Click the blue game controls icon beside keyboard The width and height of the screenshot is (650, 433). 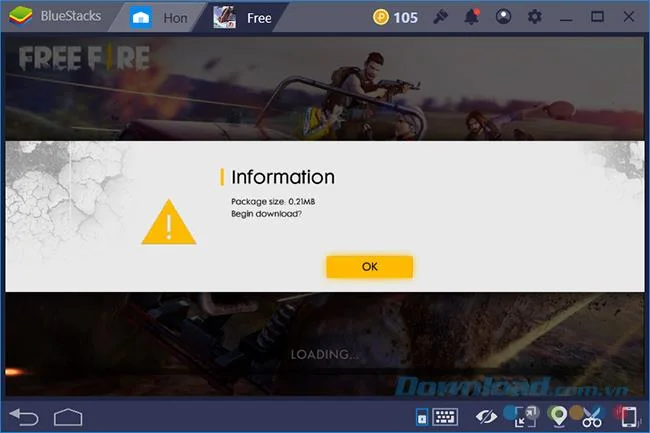coord(422,417)
